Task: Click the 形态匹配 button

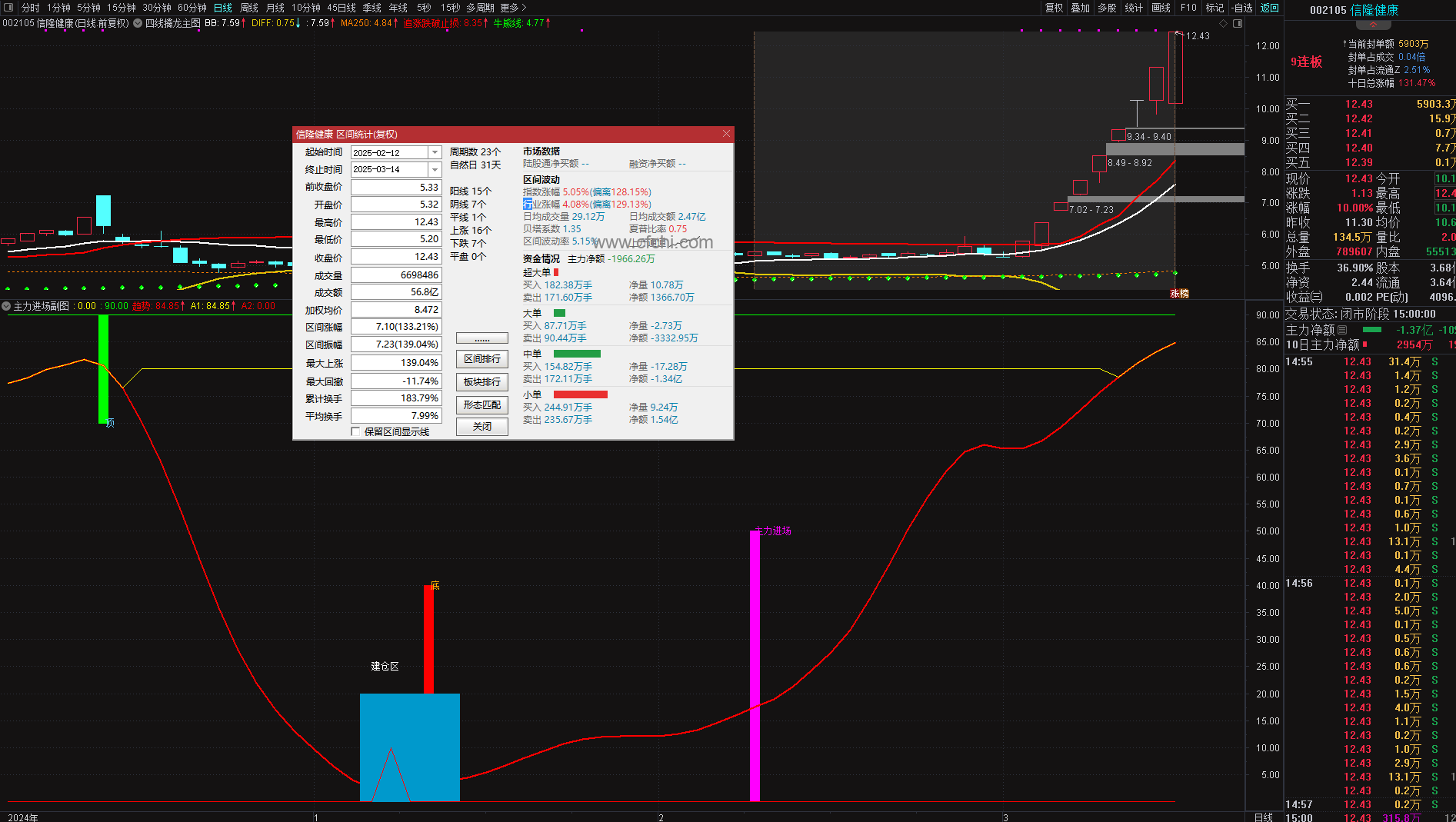Action: pos(482,405)
